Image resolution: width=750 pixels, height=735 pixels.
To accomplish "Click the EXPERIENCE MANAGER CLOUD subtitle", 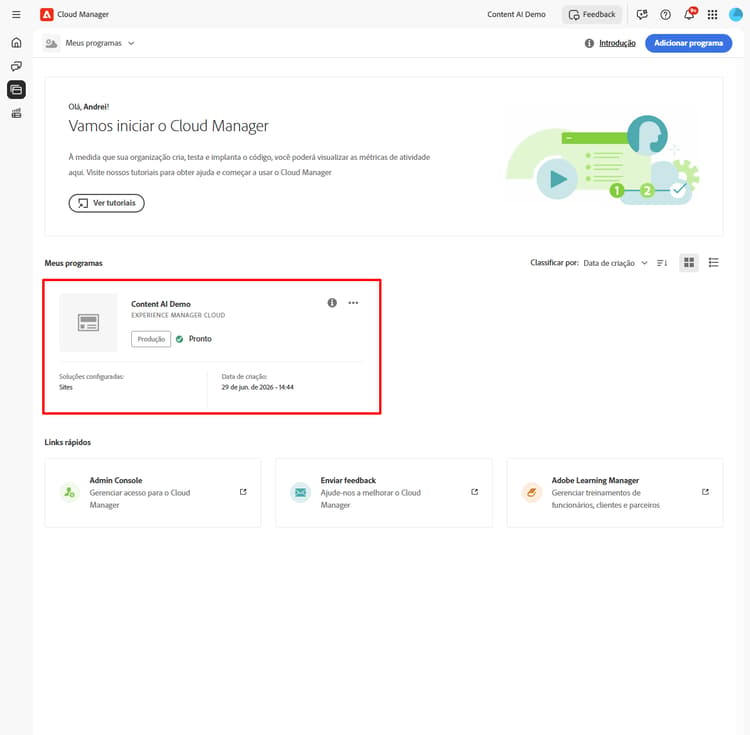I will [x=178, y=315].
